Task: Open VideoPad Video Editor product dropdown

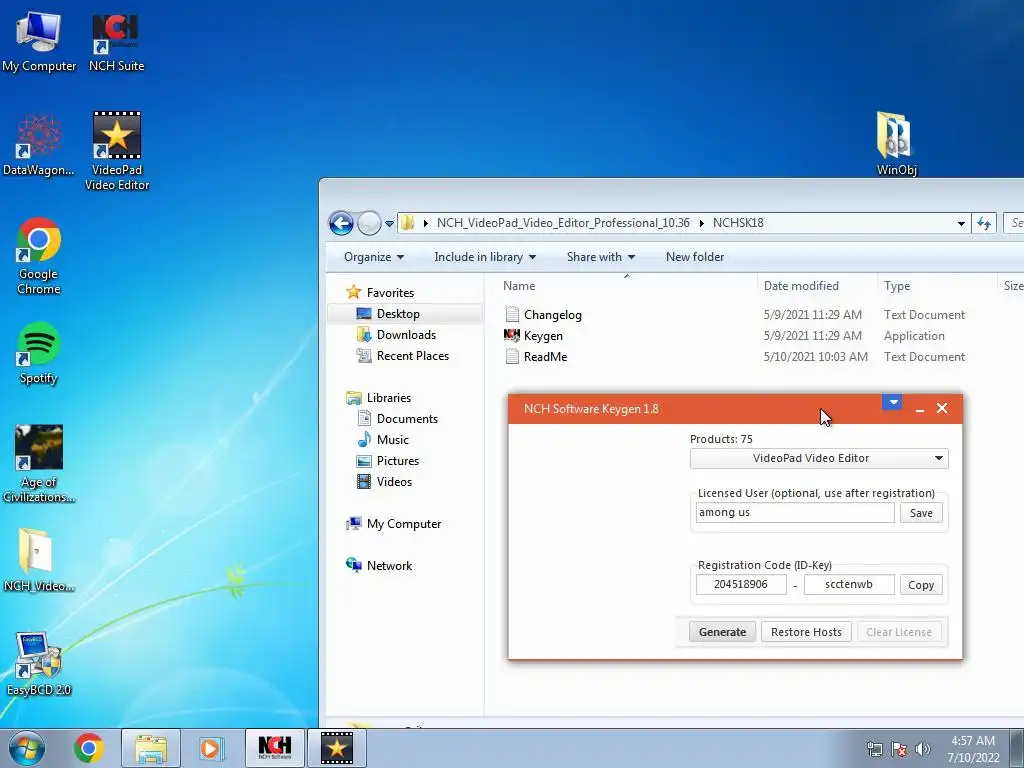Action: (819, 458)
